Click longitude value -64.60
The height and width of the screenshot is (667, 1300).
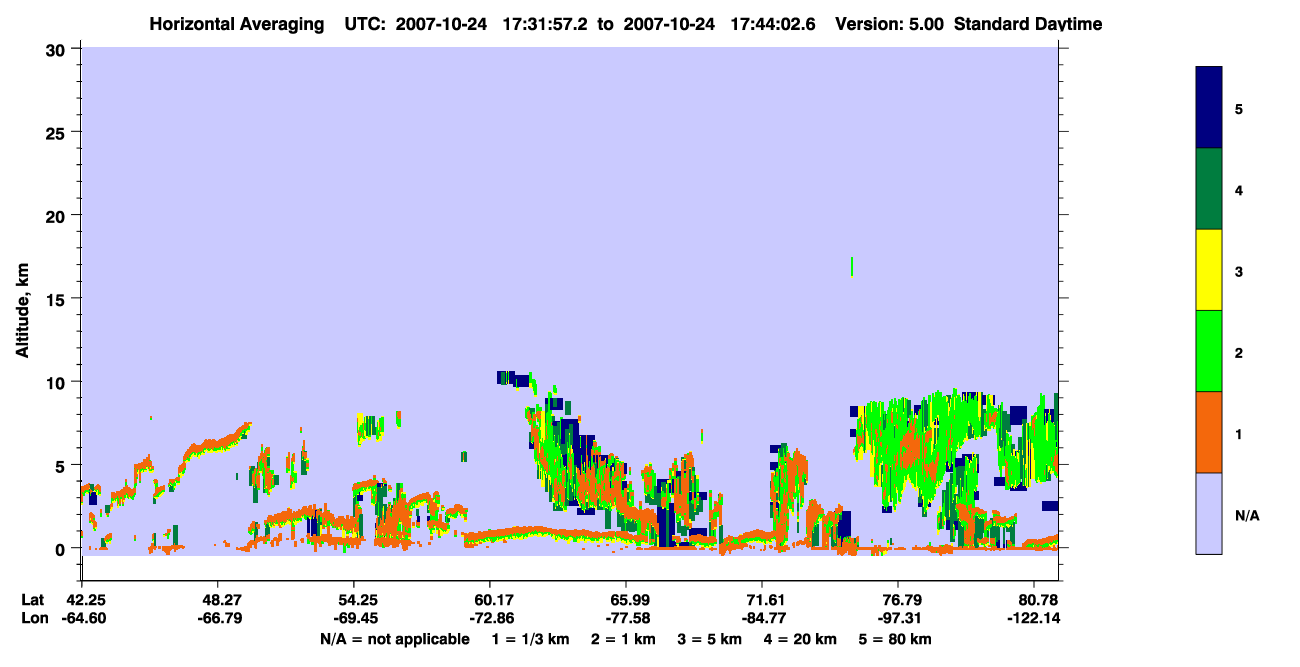pyautogui.click(x=83, y=618)
